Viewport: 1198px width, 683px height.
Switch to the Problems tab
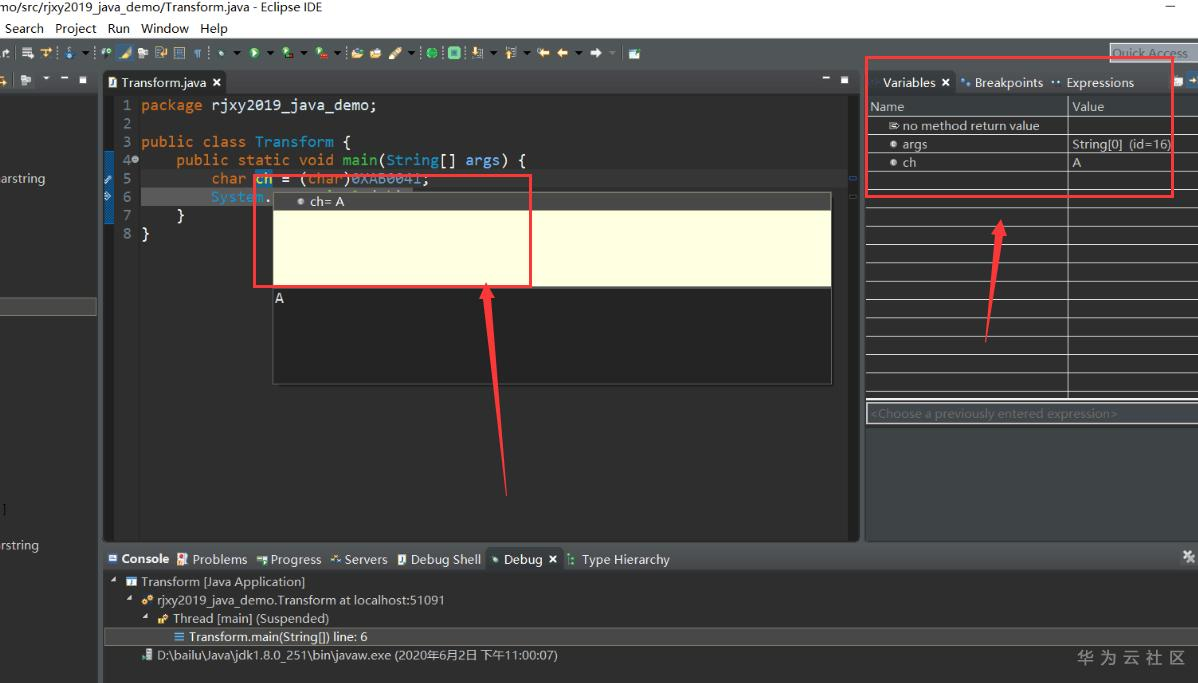[x=212, y=559]
